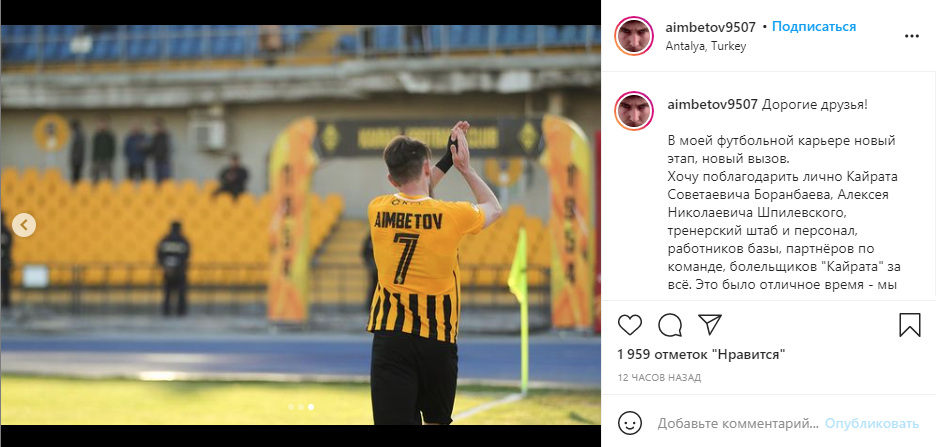Share the post via paper plane icon

[710, 325]
